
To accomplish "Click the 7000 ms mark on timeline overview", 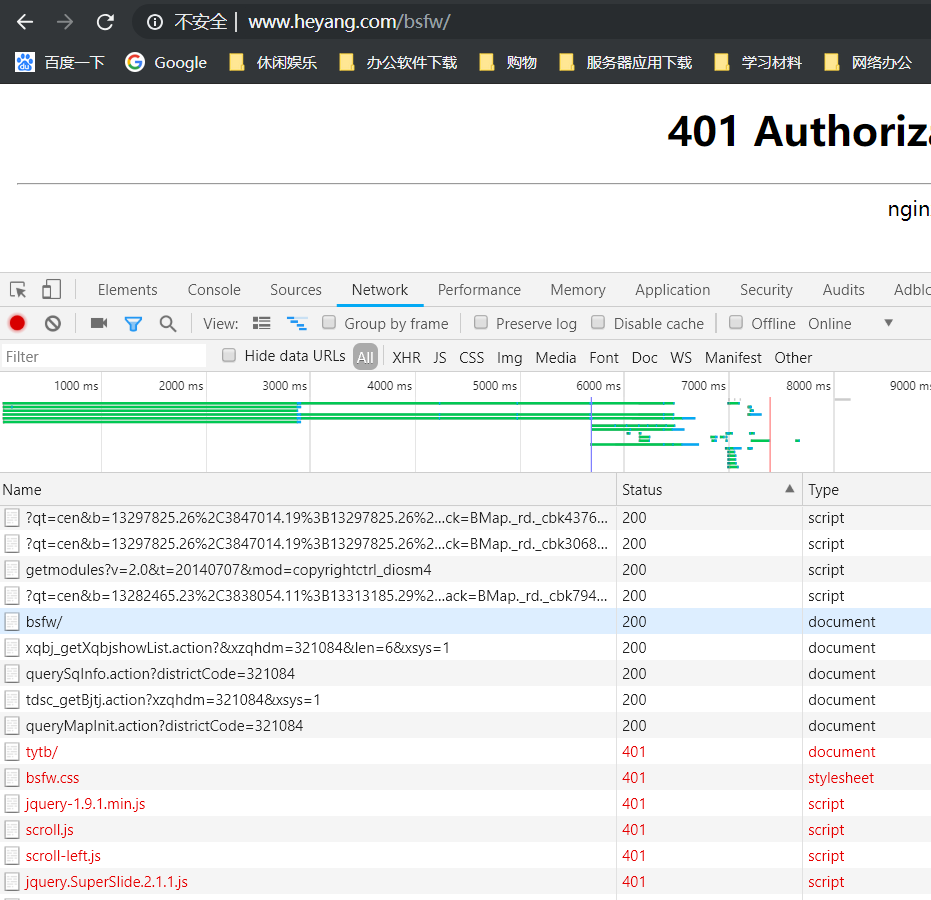I will [703, 386].
